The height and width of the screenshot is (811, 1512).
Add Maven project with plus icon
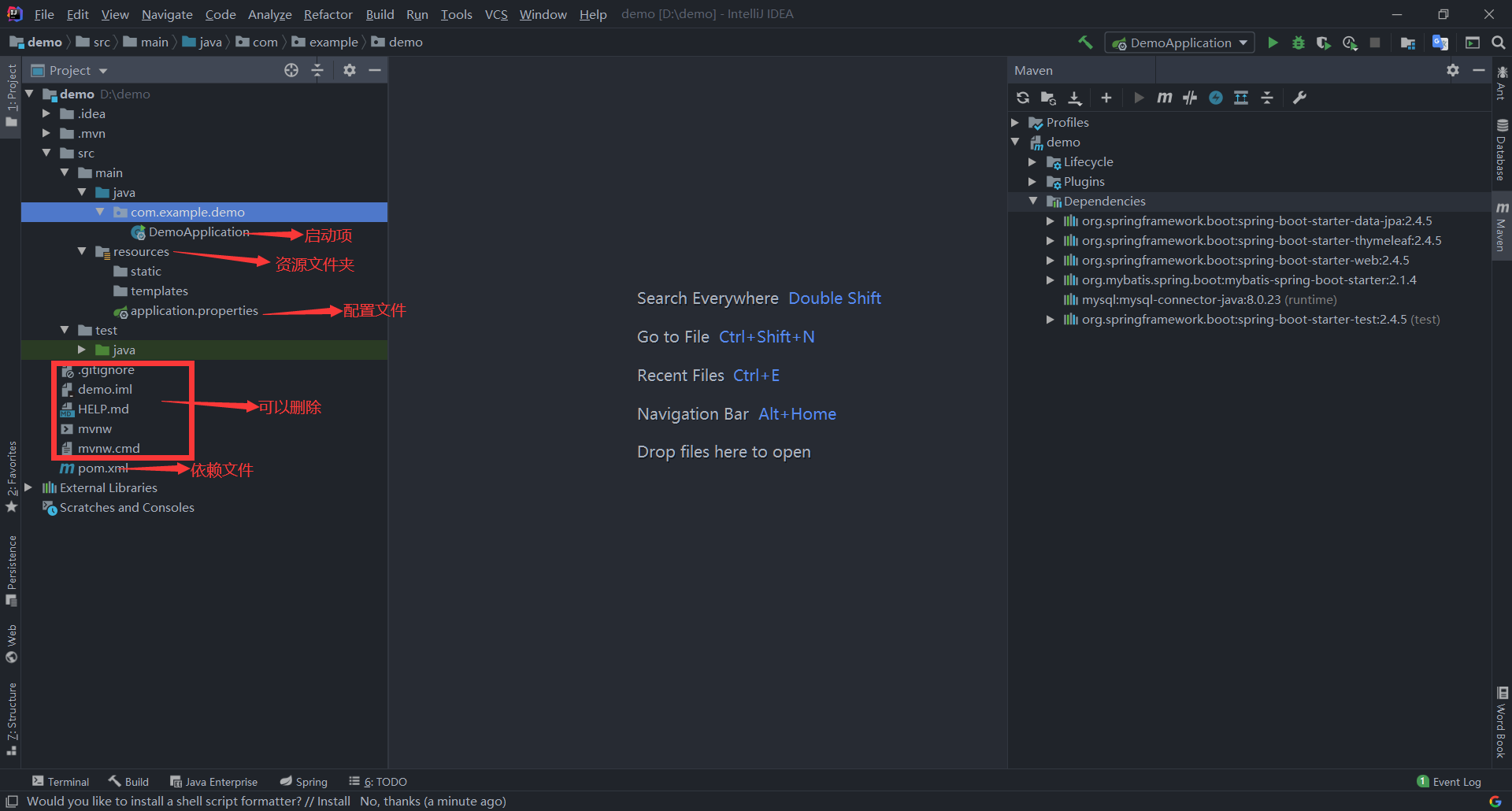(x=1106, y=98)
